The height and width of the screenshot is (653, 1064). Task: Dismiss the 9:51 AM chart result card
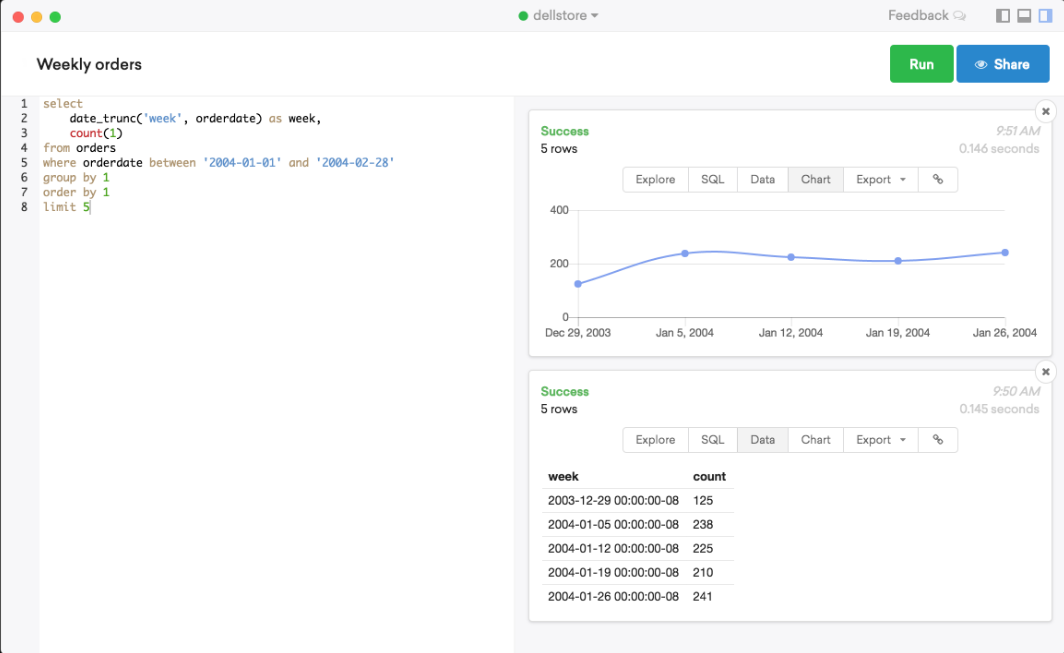1045,111
